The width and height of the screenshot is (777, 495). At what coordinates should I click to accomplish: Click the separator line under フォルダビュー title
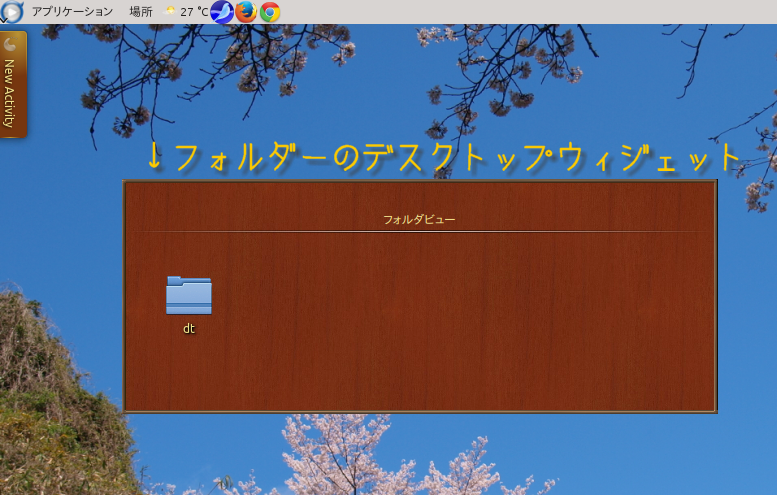(419, 231)
